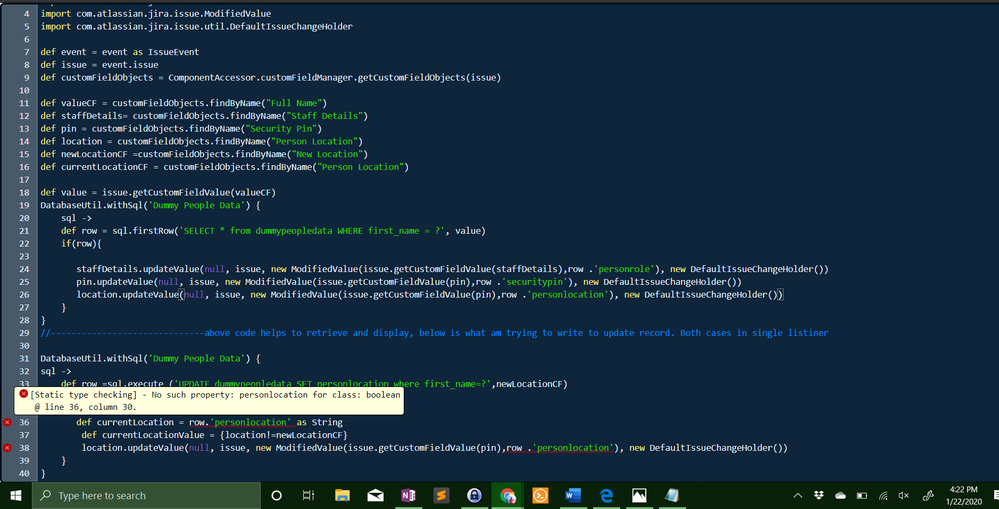999x509 pixels.
Task: Click line number 31 in the gutter
Action: [x=24, y=358]
